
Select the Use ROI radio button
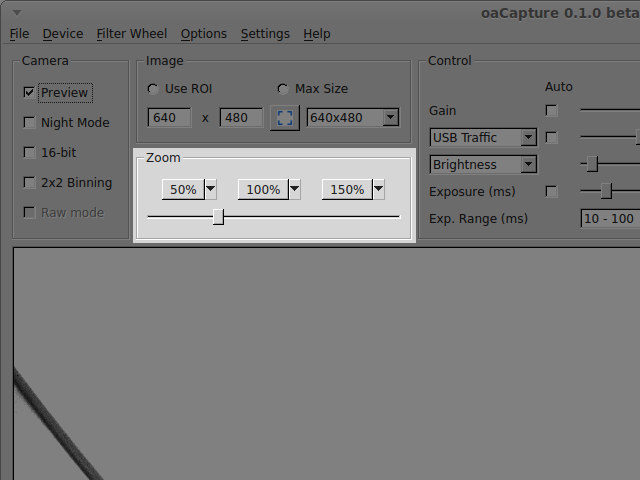153,89
